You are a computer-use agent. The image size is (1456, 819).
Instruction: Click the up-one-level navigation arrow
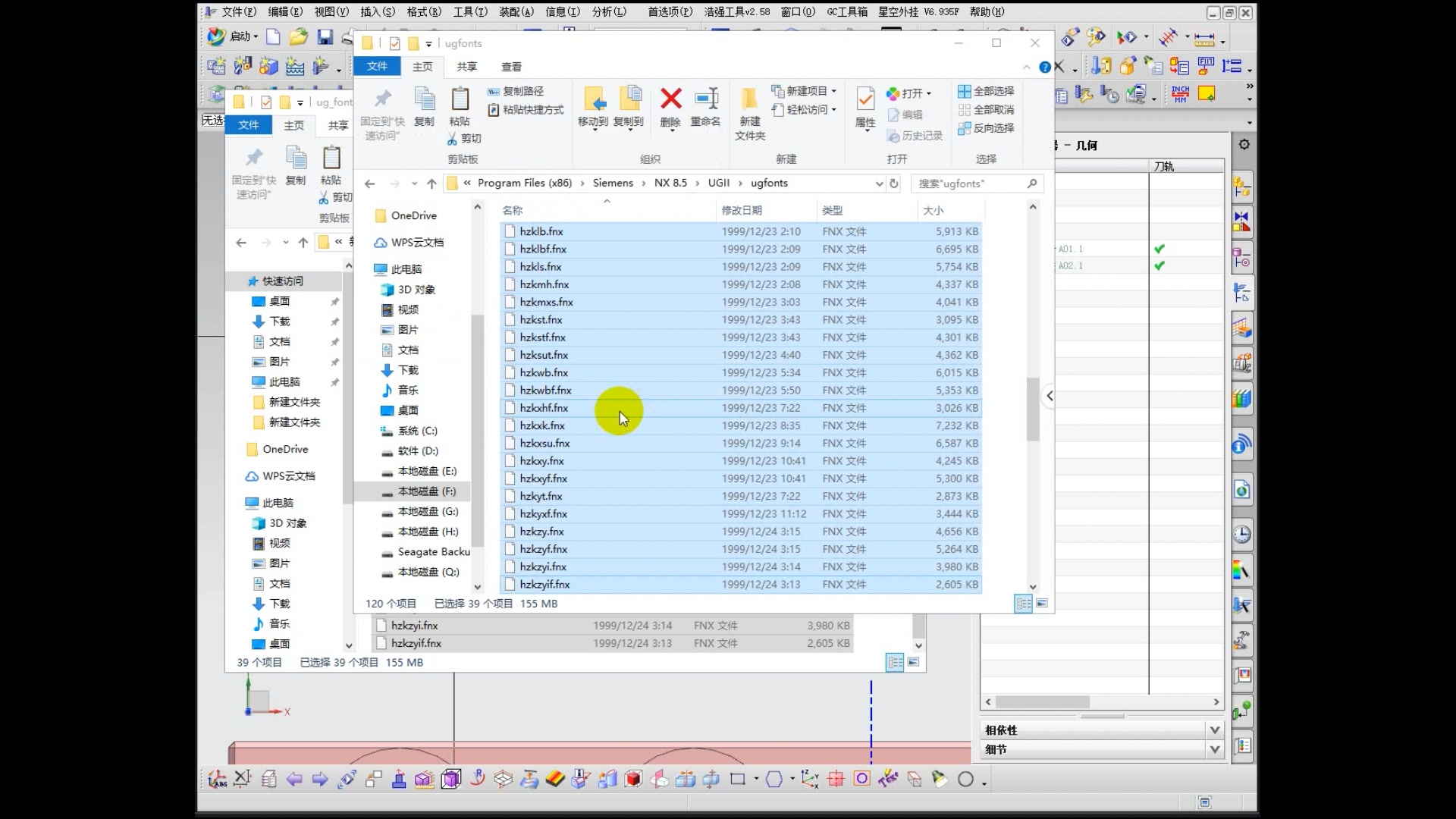coord(431,184)
